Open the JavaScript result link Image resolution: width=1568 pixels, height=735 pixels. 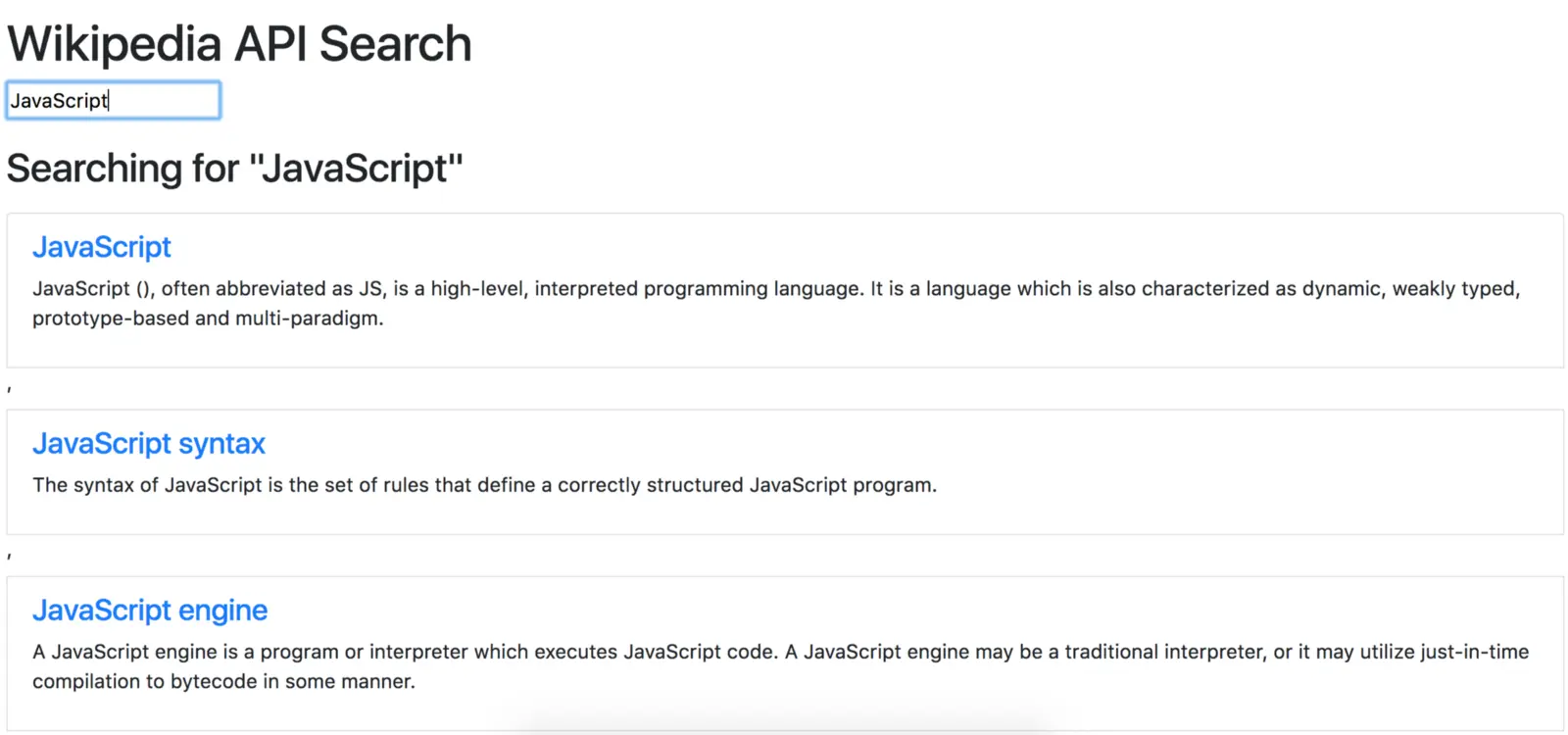102,247
